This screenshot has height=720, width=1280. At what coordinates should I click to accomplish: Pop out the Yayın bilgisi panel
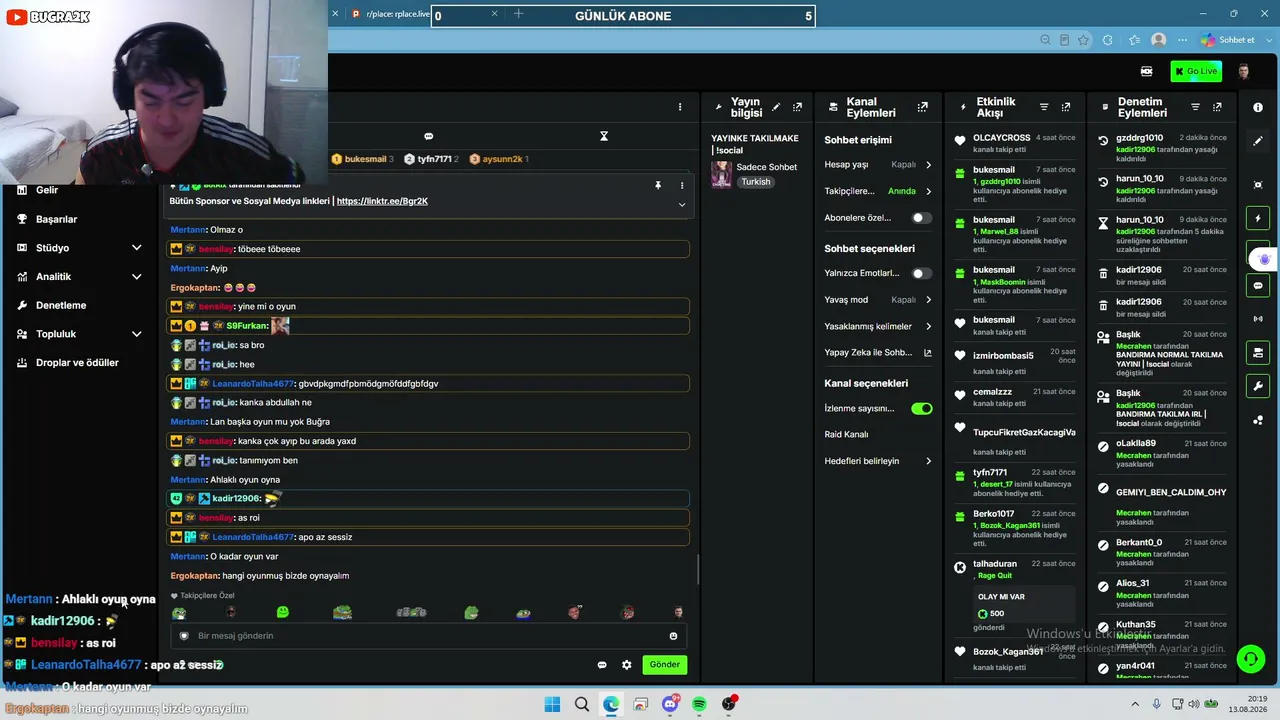(797, 107)
